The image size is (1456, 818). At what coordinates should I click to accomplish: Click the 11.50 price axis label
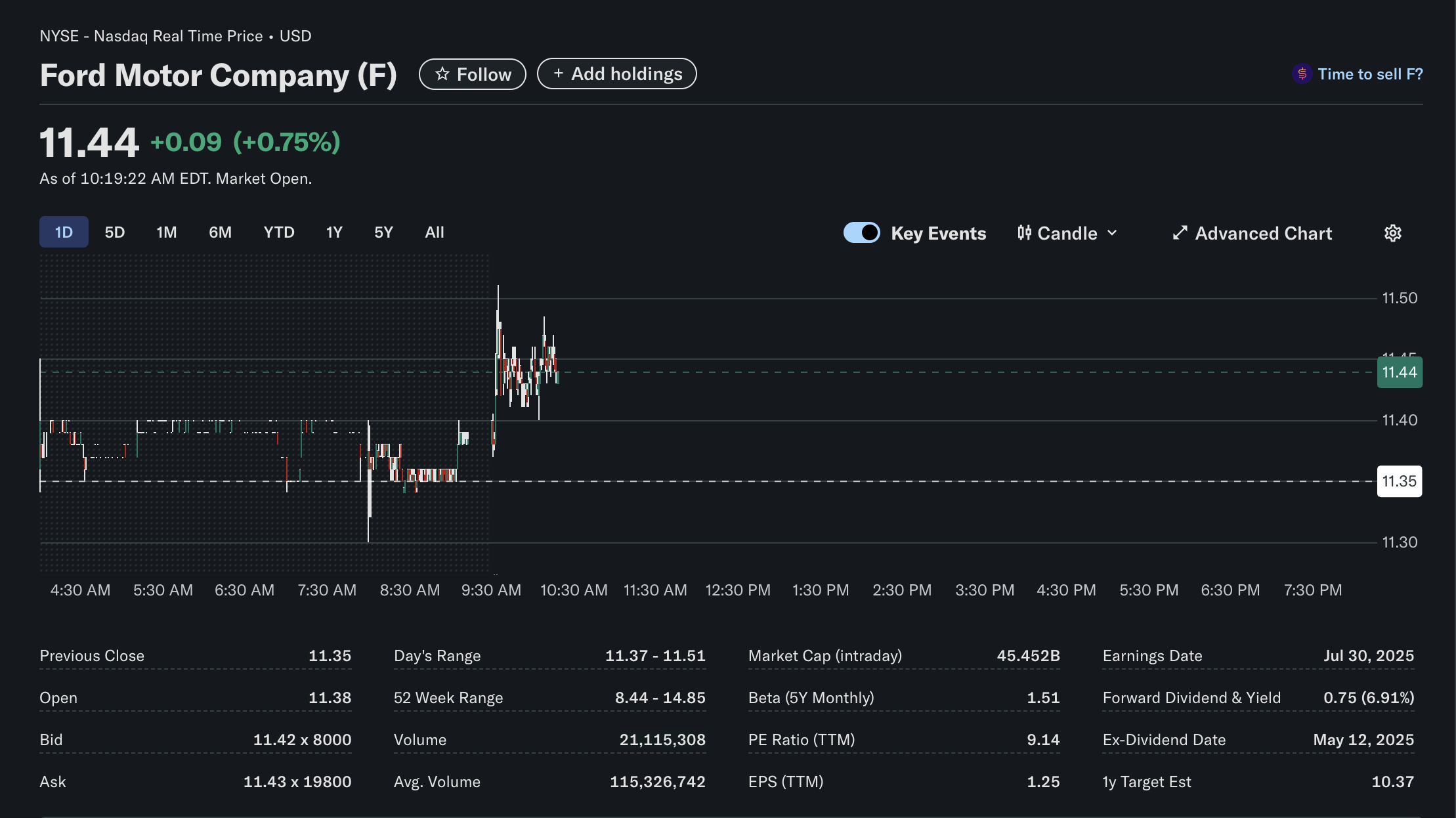1400,298
